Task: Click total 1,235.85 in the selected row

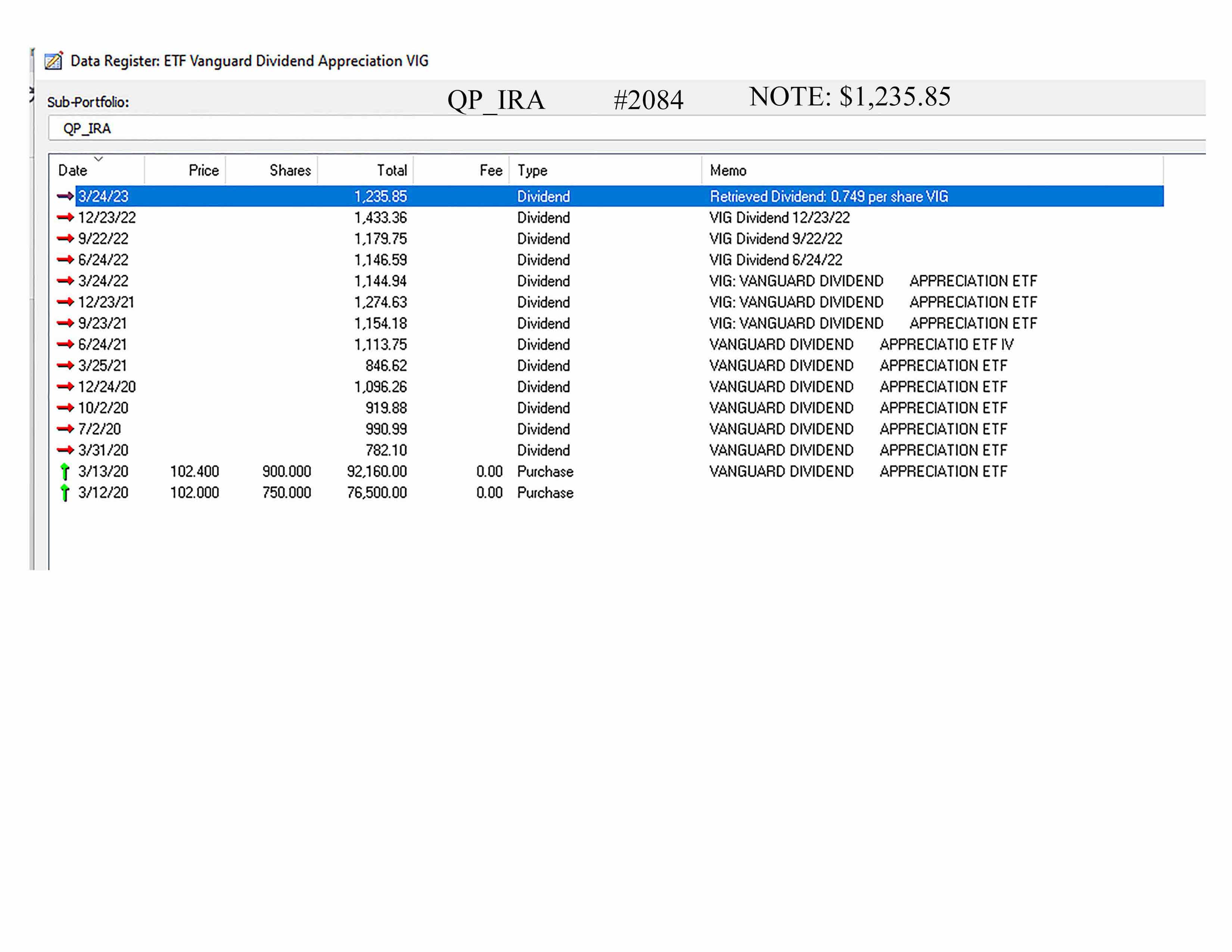Action: 380,196
